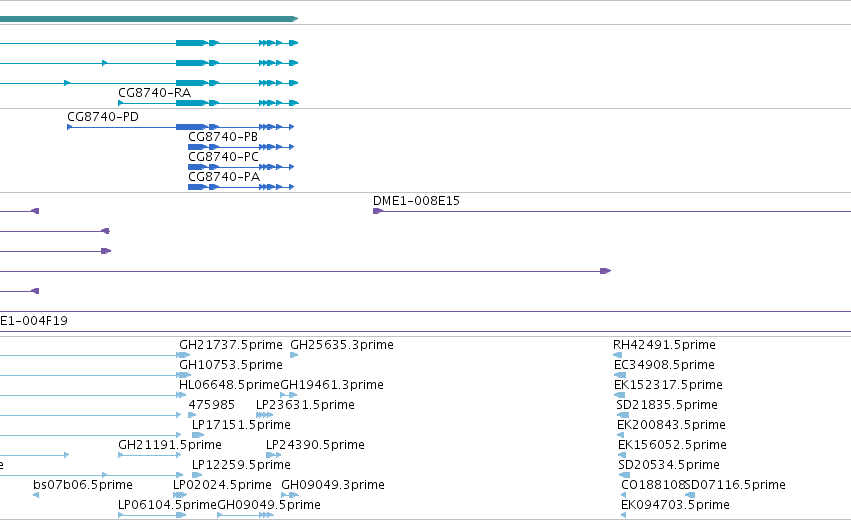This screenshot has height=520, width=851.
Task: Click the LP23631.5prime label
Action: coord(305,405)
